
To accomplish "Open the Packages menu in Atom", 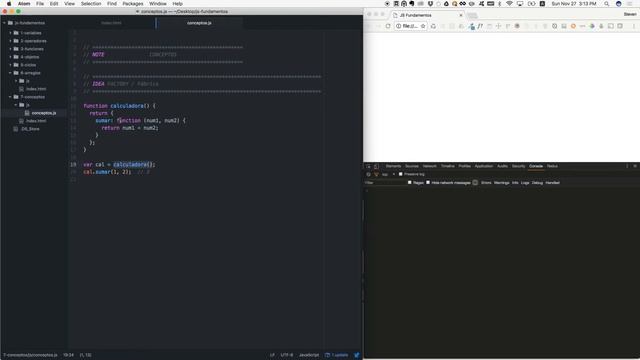I will click(x=133, y=4).
